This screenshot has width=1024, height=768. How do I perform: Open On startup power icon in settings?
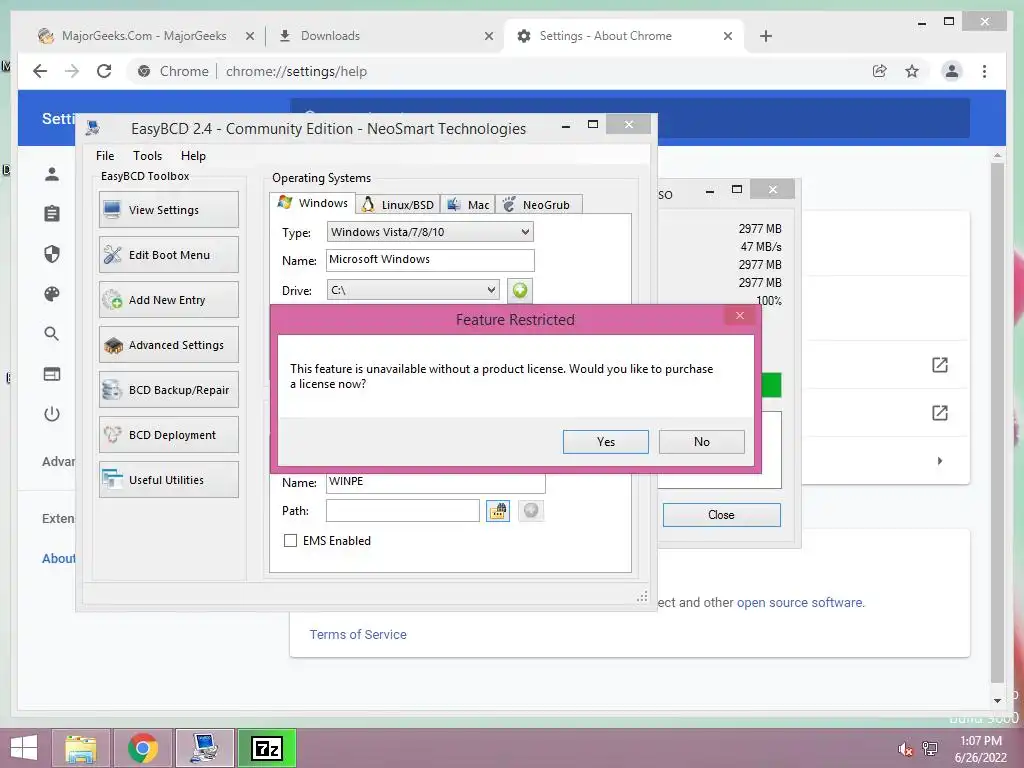click(x=52, y=414)
